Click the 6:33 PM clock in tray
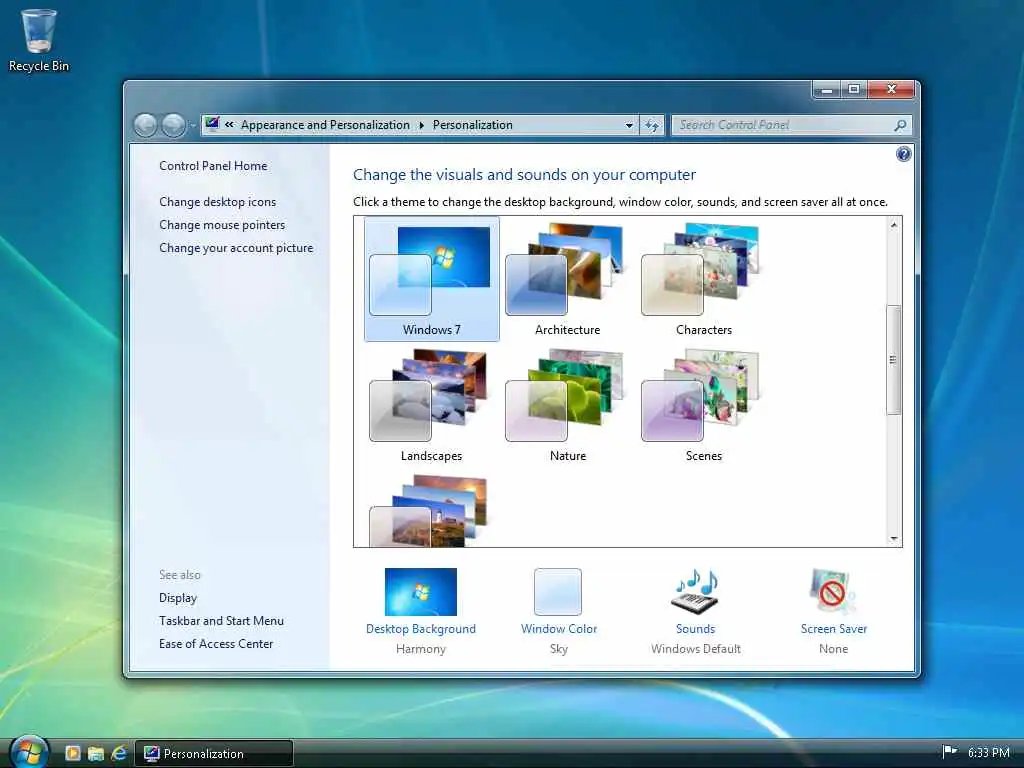Viewport: 1024px width, 768px height. point(988,752)
